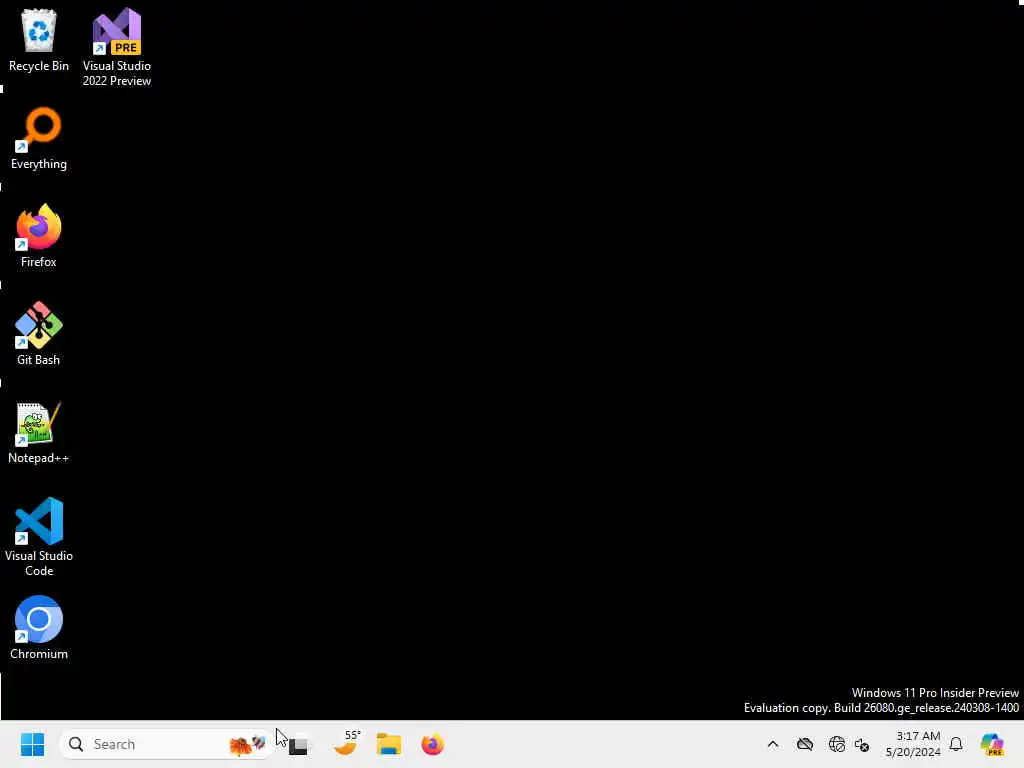Open the clock showing 3:17 AM
This screenshot has height=768, width=1024.
(x=913, y=744)
